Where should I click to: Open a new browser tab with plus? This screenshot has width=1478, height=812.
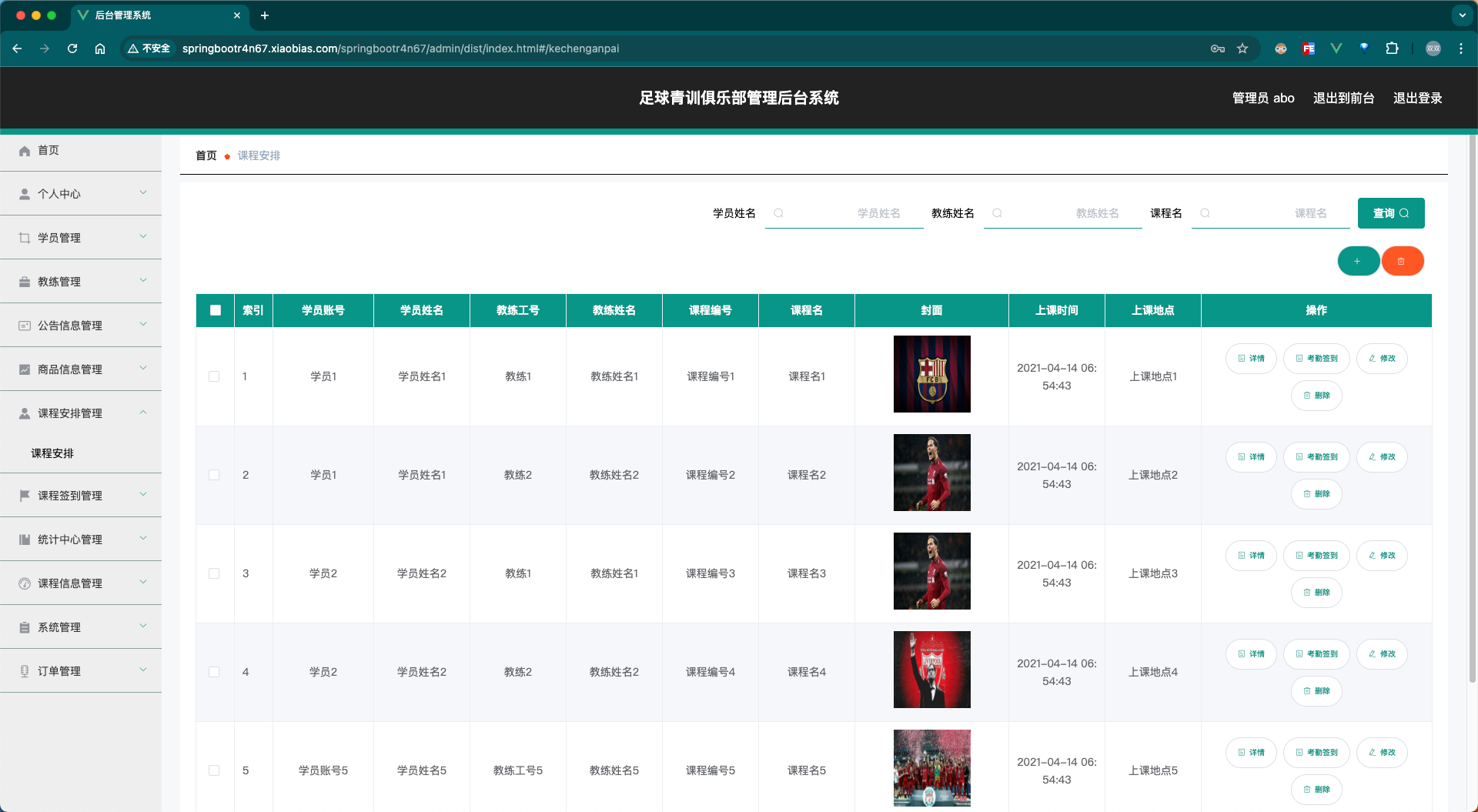[265, 15]
